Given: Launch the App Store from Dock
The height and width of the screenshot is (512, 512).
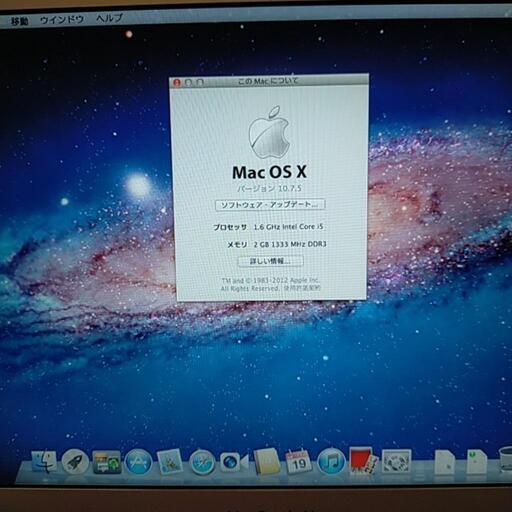Looking at the screenshot, I should tap(138, 462).
